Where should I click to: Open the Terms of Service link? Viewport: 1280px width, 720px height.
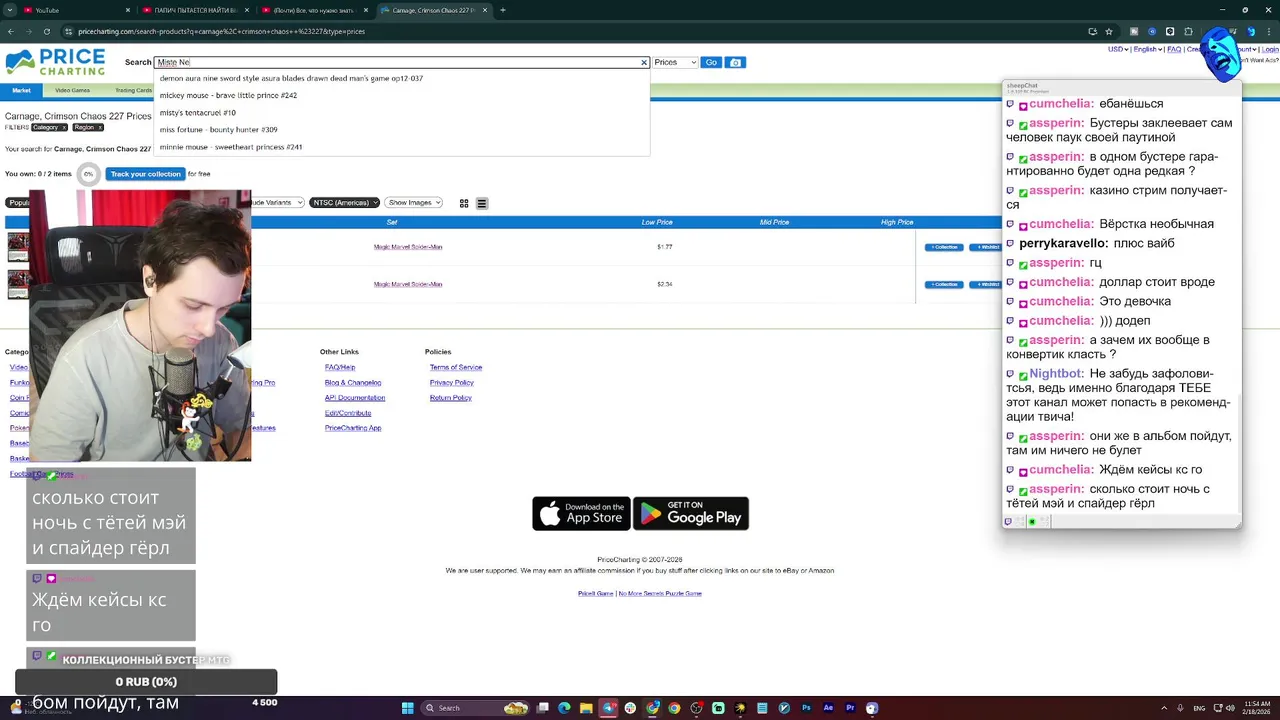[x=456, y=367]
